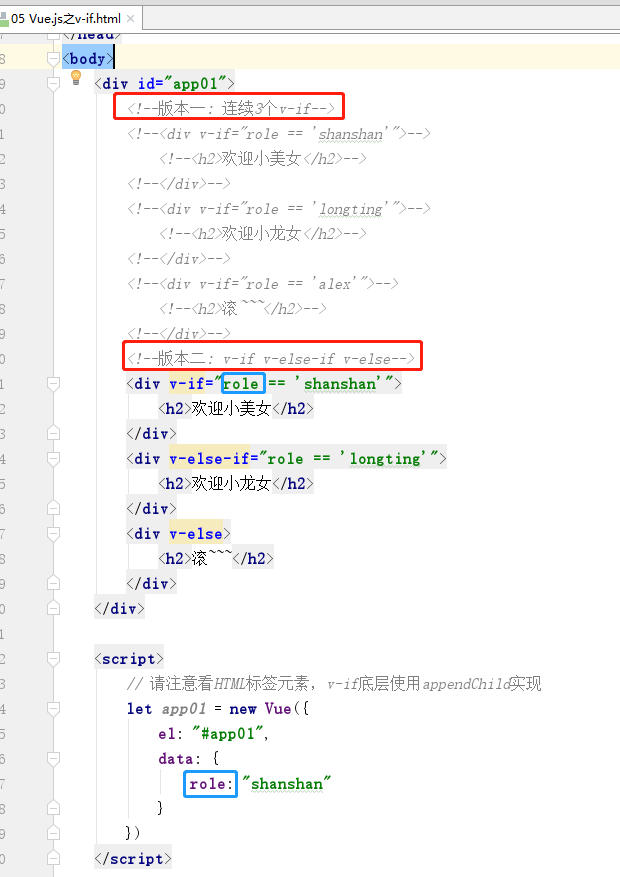Click the active h2 text 欢迎小美女
620x877 pixels.
pyautogui.click(x=231, y=409)
